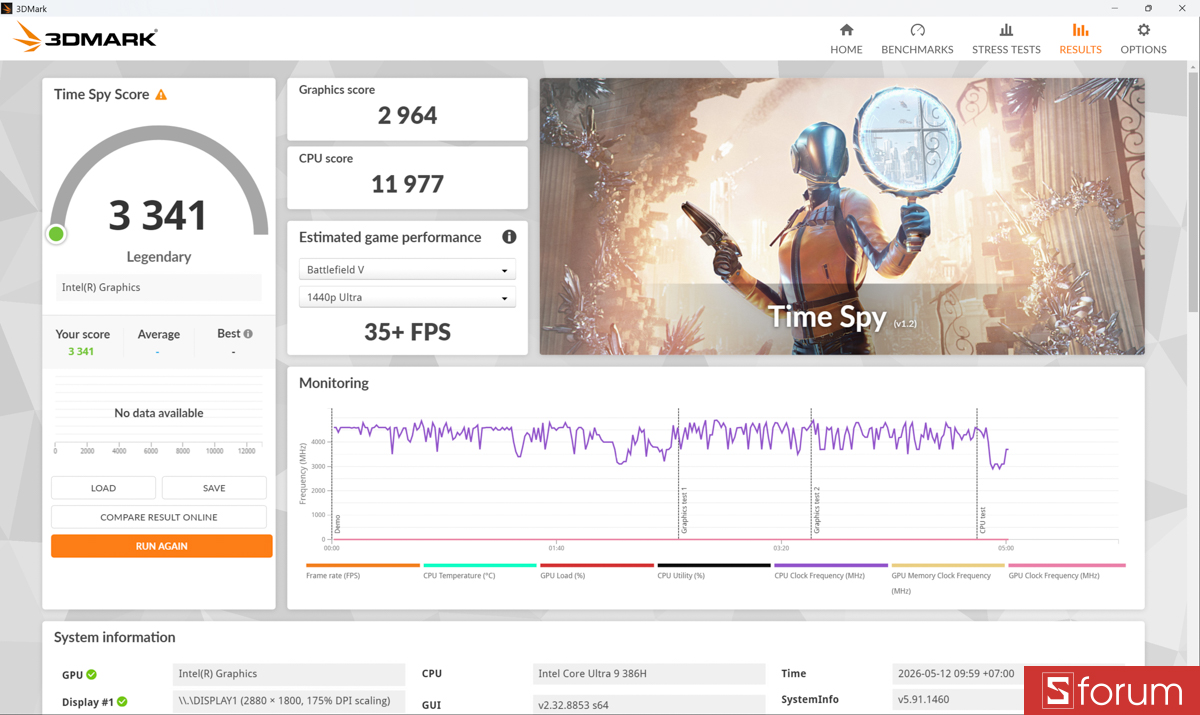Click the green Display #1 check icon

[122, 702]
